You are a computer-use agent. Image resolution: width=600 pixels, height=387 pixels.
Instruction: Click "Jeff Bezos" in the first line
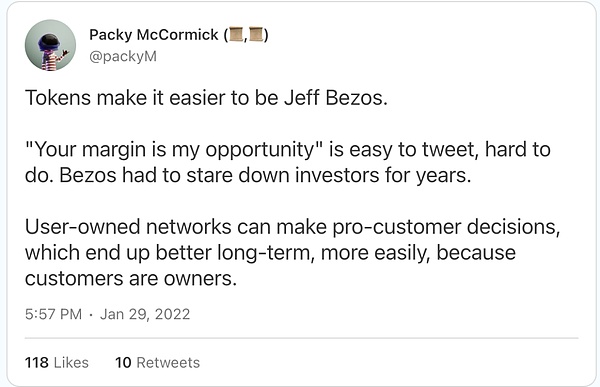335,98
